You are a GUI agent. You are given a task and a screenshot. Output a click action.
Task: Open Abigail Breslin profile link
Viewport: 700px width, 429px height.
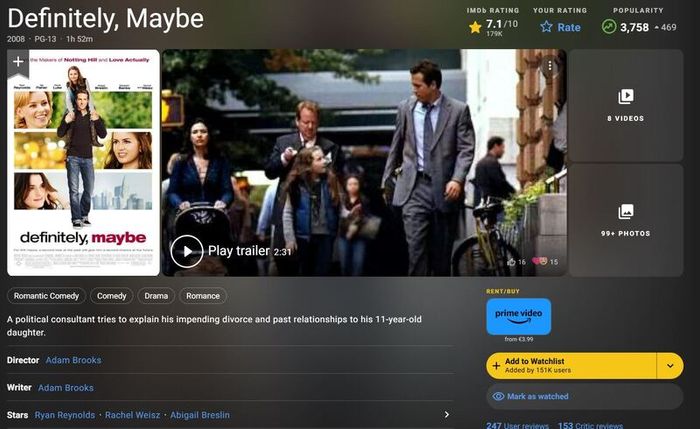coord(200,415)
